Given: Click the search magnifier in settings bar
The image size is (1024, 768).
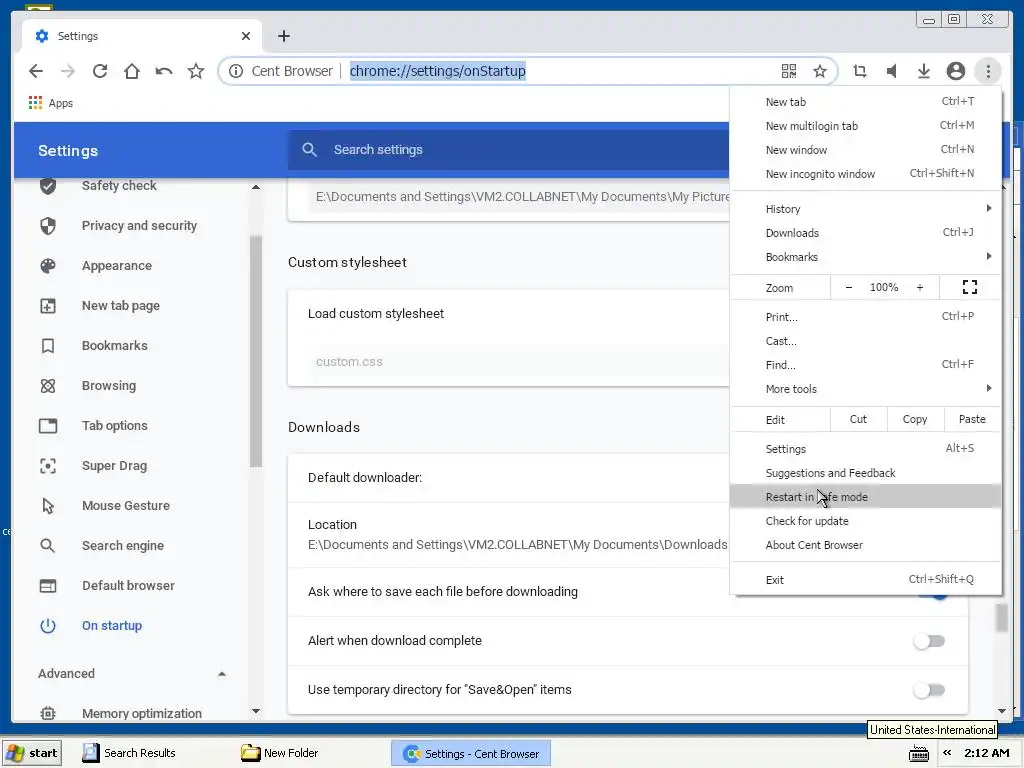Looking at the screenshot, I should point(310,150).
